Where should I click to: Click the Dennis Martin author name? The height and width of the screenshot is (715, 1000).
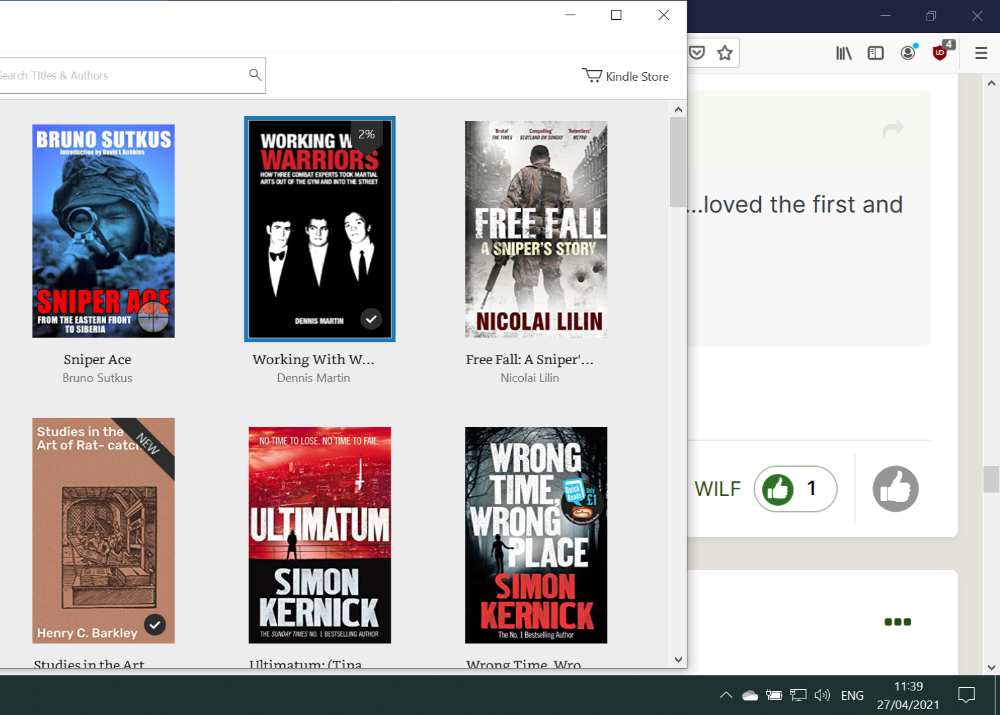tap(313, 378)
